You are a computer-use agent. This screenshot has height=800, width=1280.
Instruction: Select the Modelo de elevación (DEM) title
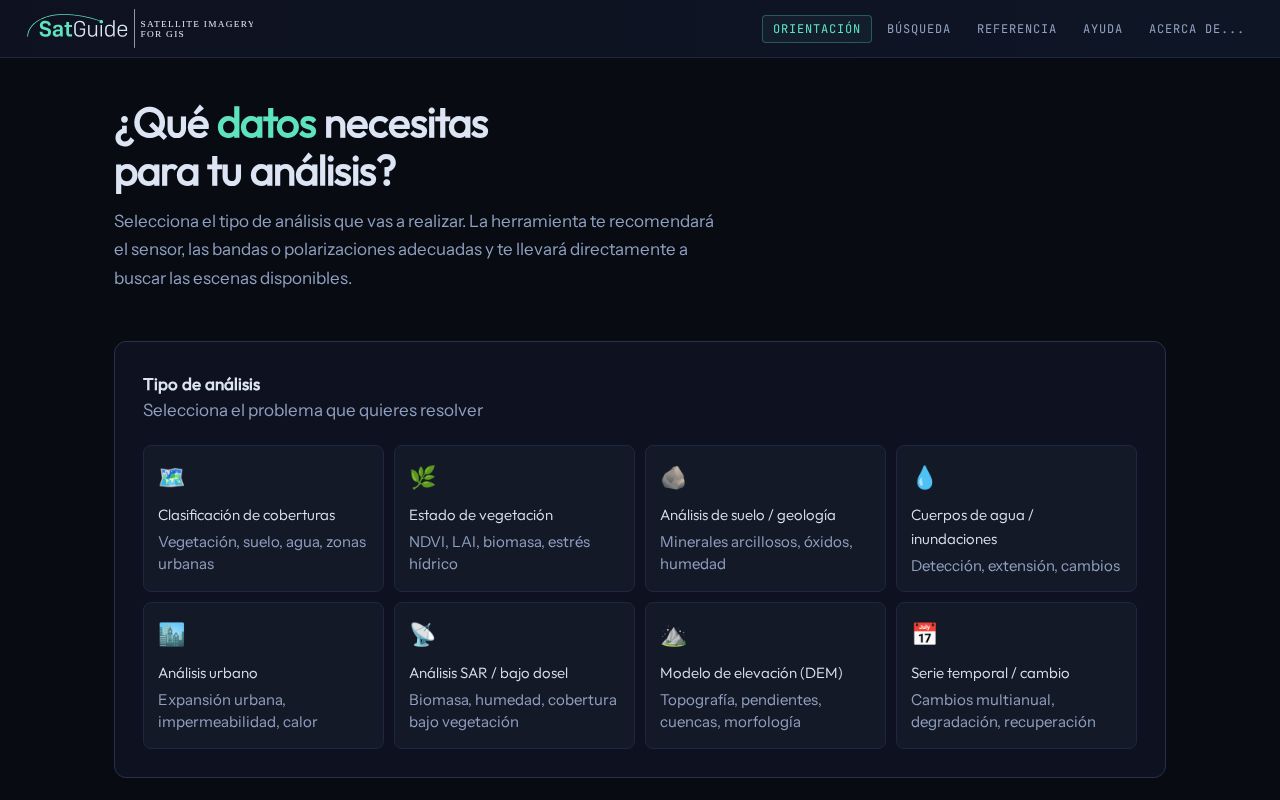point(751,673)
